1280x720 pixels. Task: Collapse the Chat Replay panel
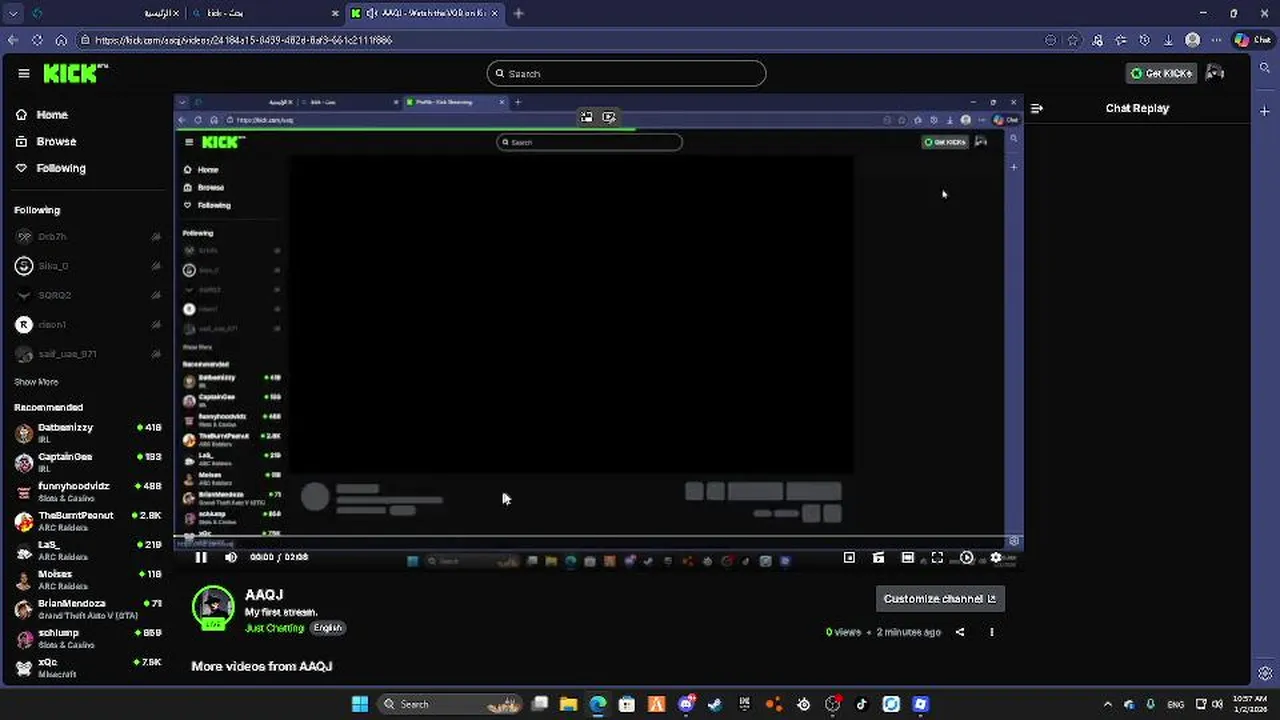point(1037,108)
